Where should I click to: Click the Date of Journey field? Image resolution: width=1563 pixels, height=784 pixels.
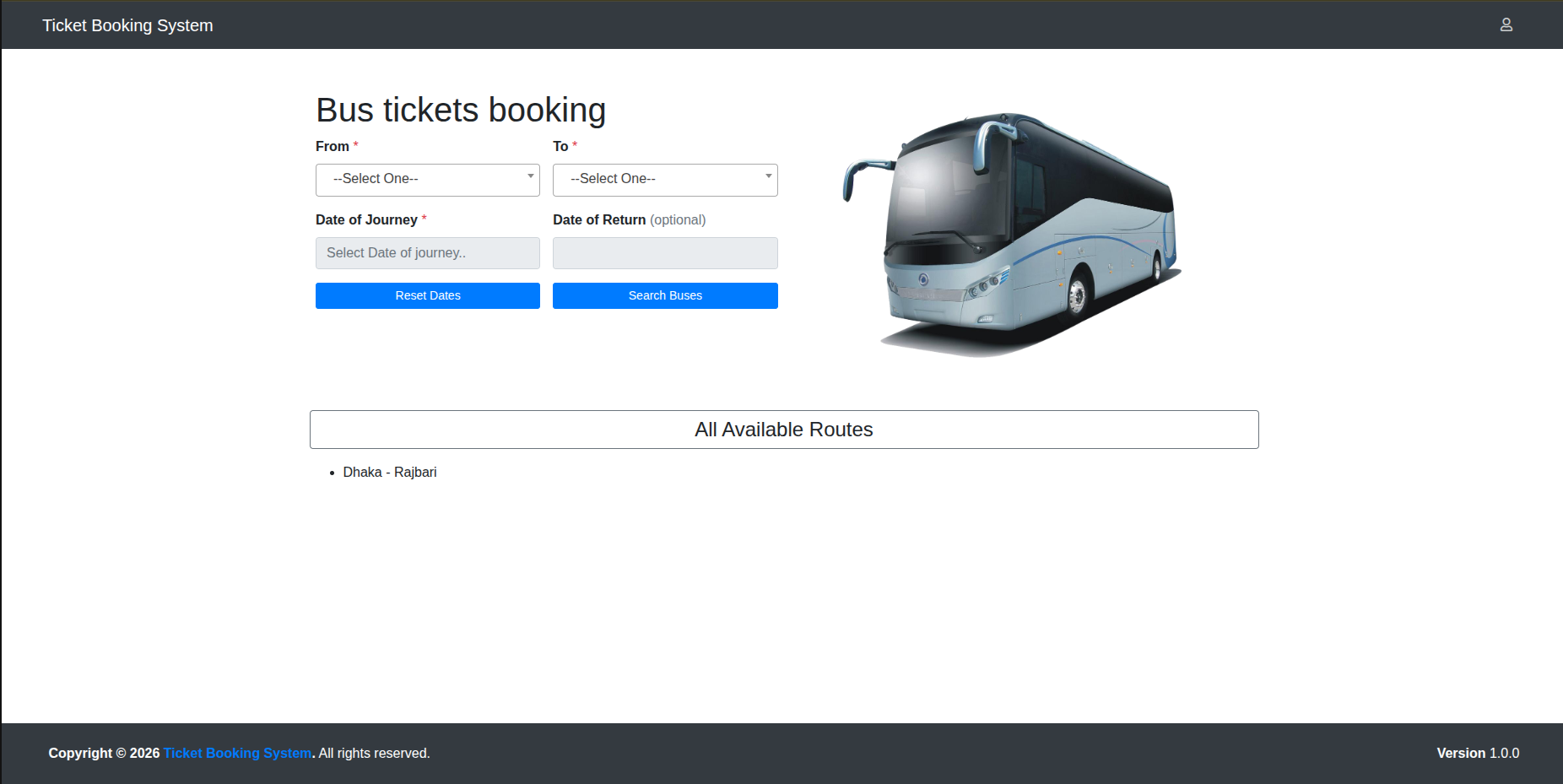(x=427, y=252)
